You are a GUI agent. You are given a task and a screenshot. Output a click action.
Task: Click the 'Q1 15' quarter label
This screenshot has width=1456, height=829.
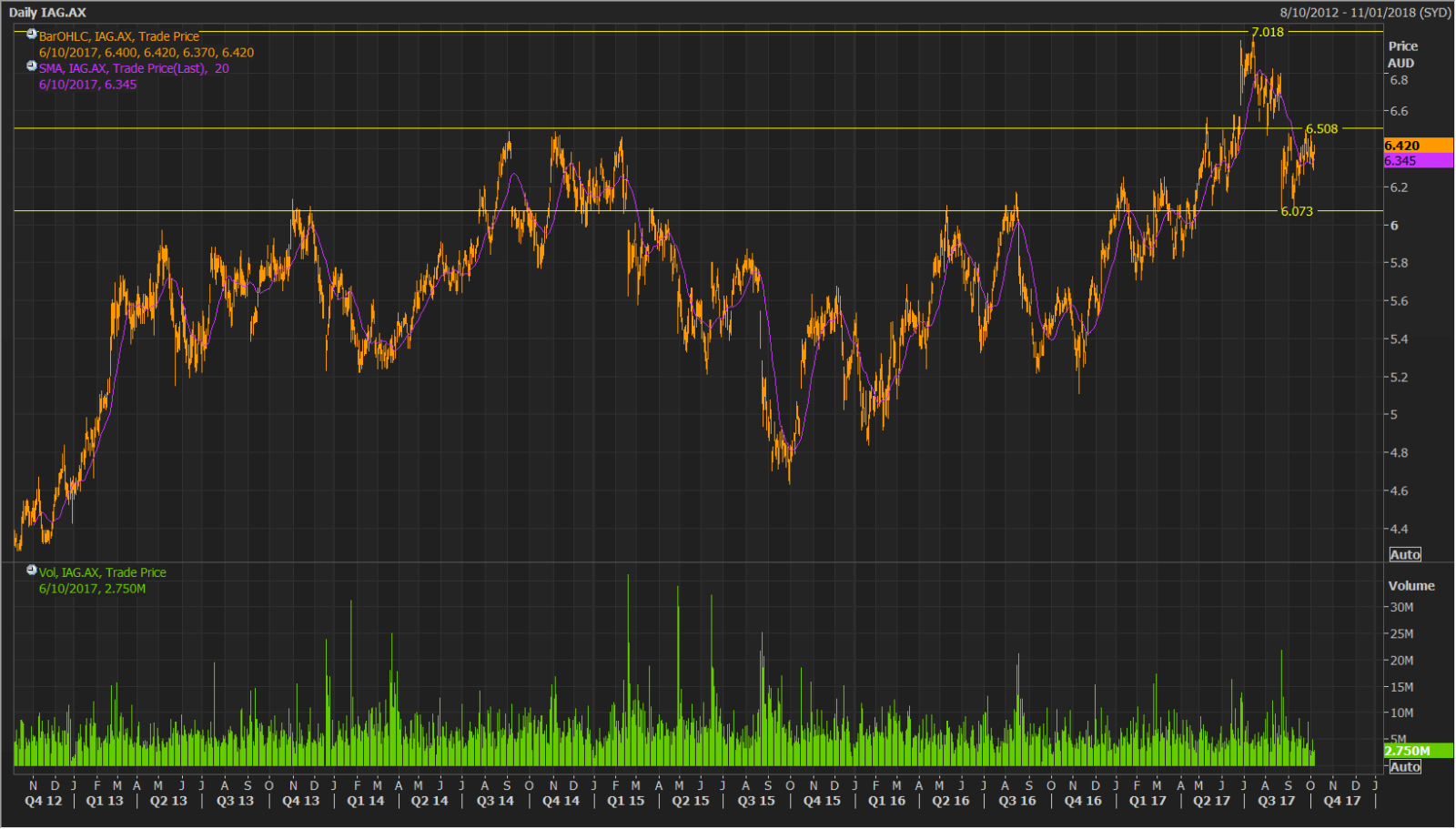click(x=625, y=802)
